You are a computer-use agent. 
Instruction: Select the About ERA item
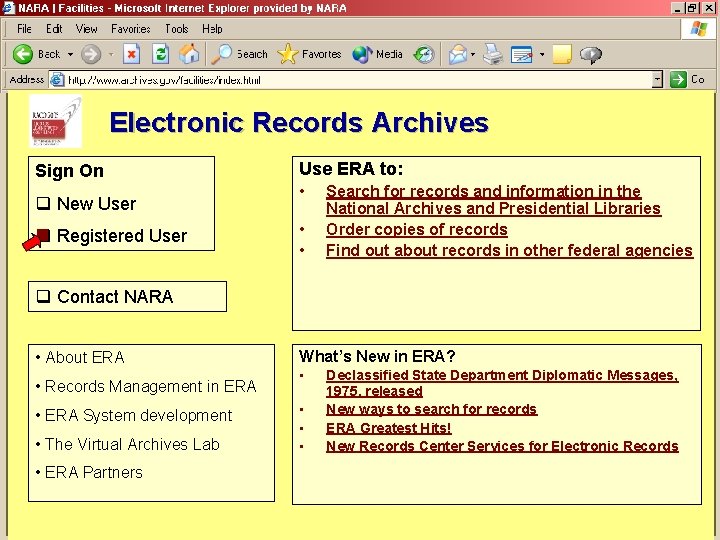coord(84,357)
